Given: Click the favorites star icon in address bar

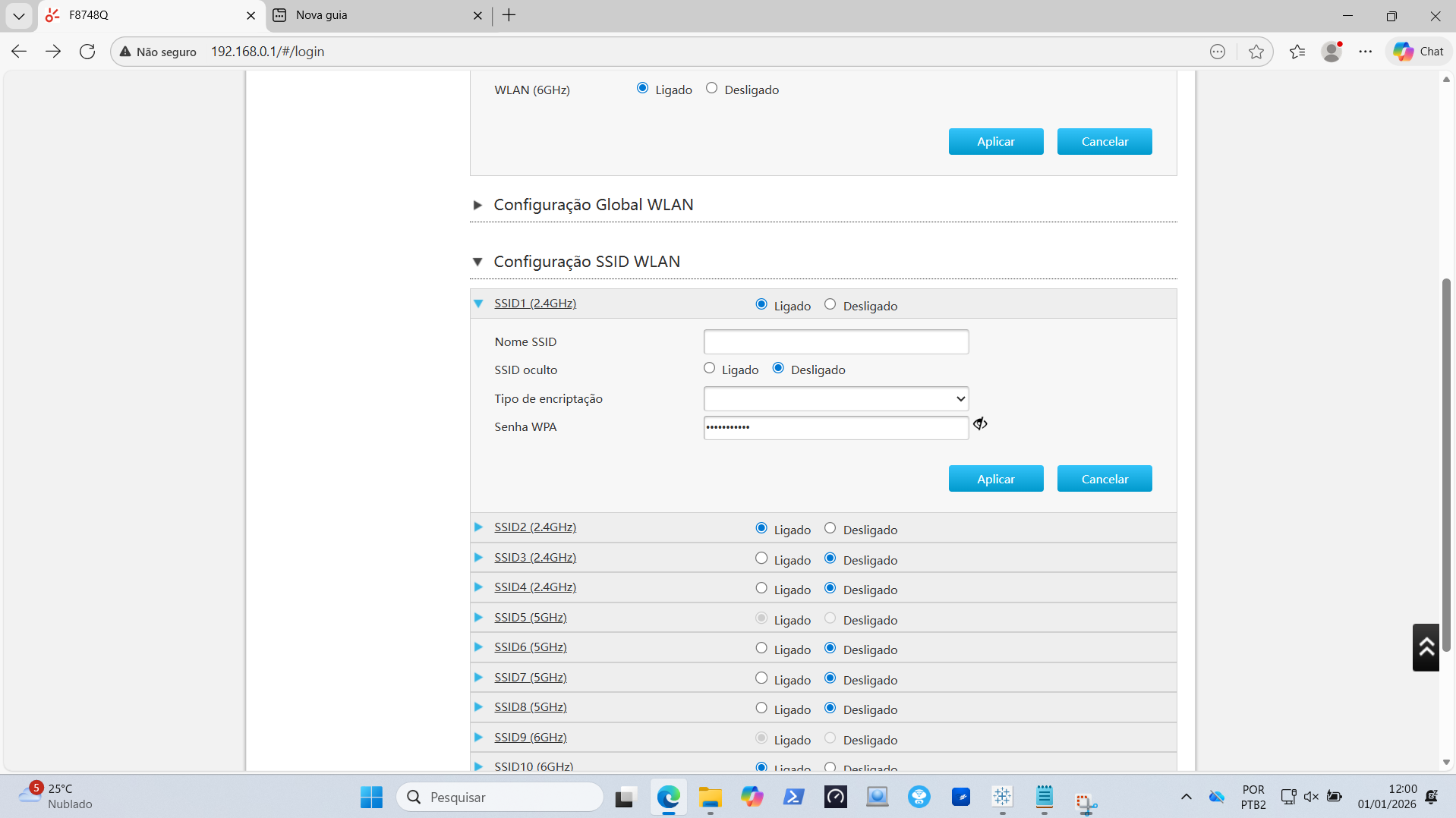Looking at the screenshot, I should point(1256,52).
